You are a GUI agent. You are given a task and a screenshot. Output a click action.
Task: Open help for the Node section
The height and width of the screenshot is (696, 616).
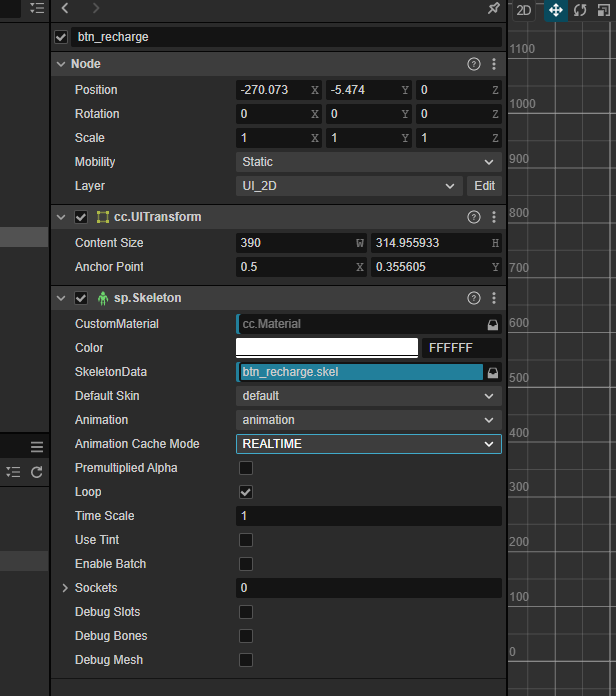474,64
